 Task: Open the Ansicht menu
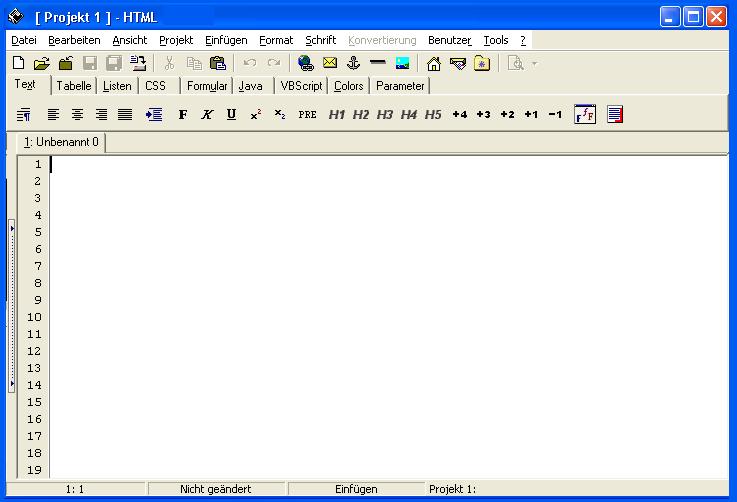coord(130,40)
